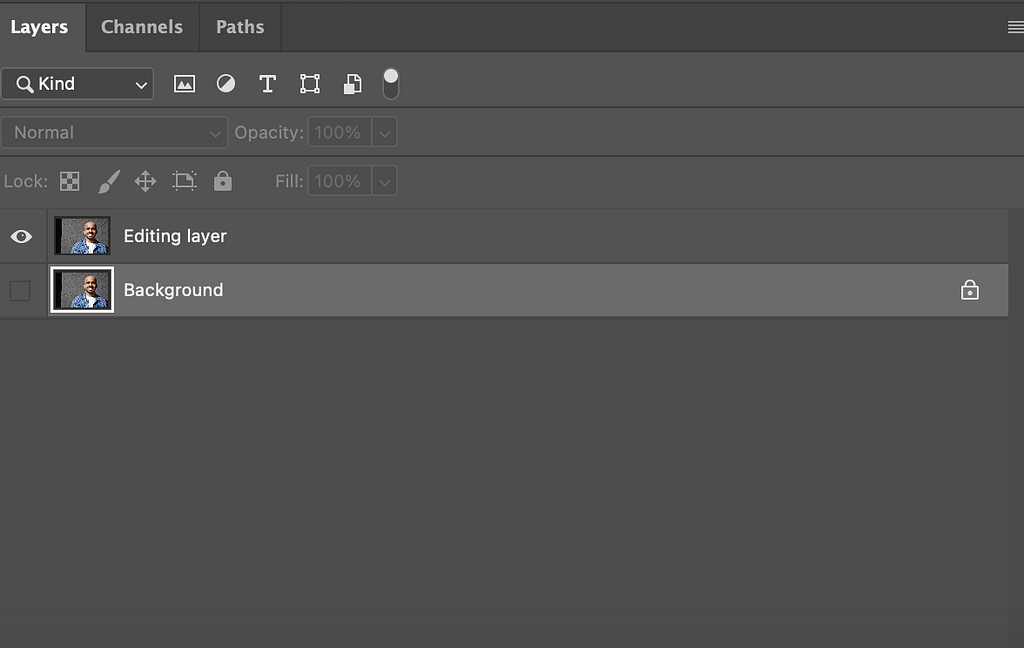Select the Editing layer thumbnail
Image resolution: width=1024 pixels, height=648 pixels.
(x=83, y=236)
